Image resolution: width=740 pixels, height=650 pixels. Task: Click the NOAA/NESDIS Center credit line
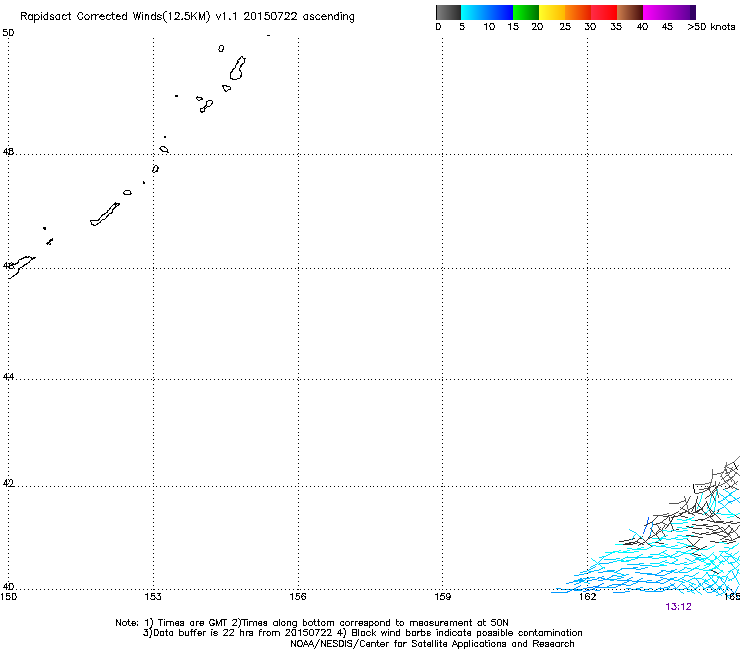(x=432, y=644)
